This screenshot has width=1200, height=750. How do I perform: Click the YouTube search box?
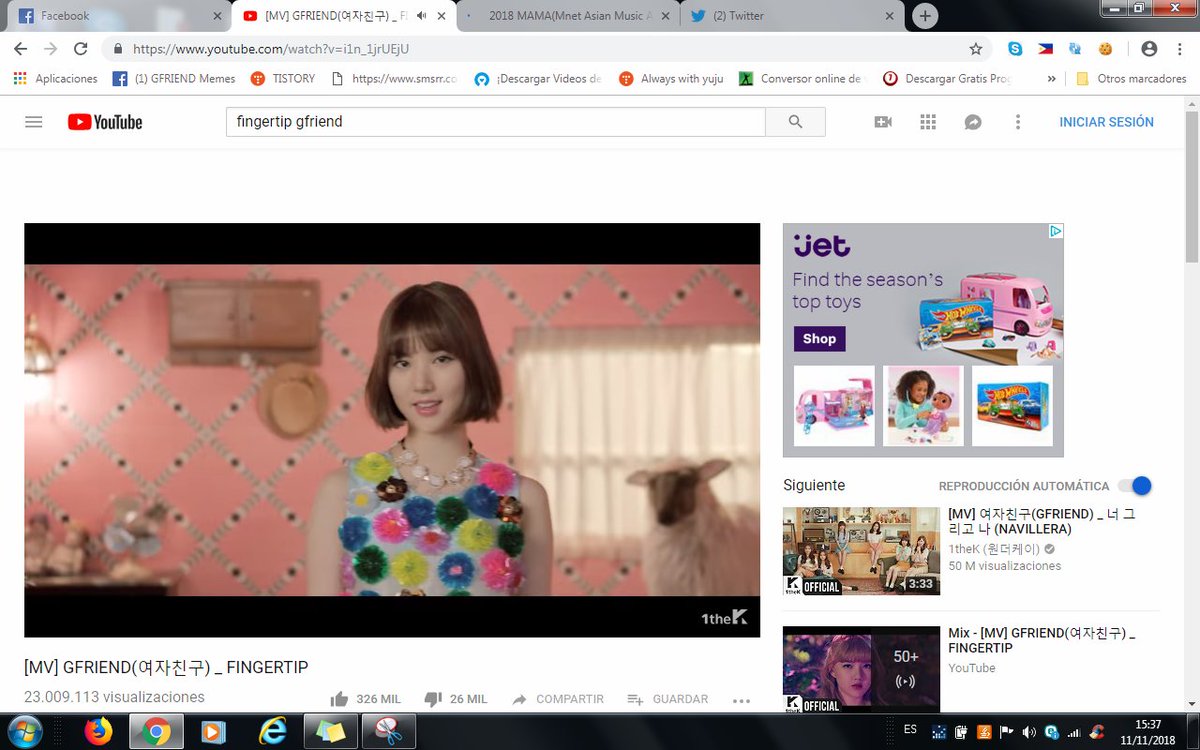(496, 122)
